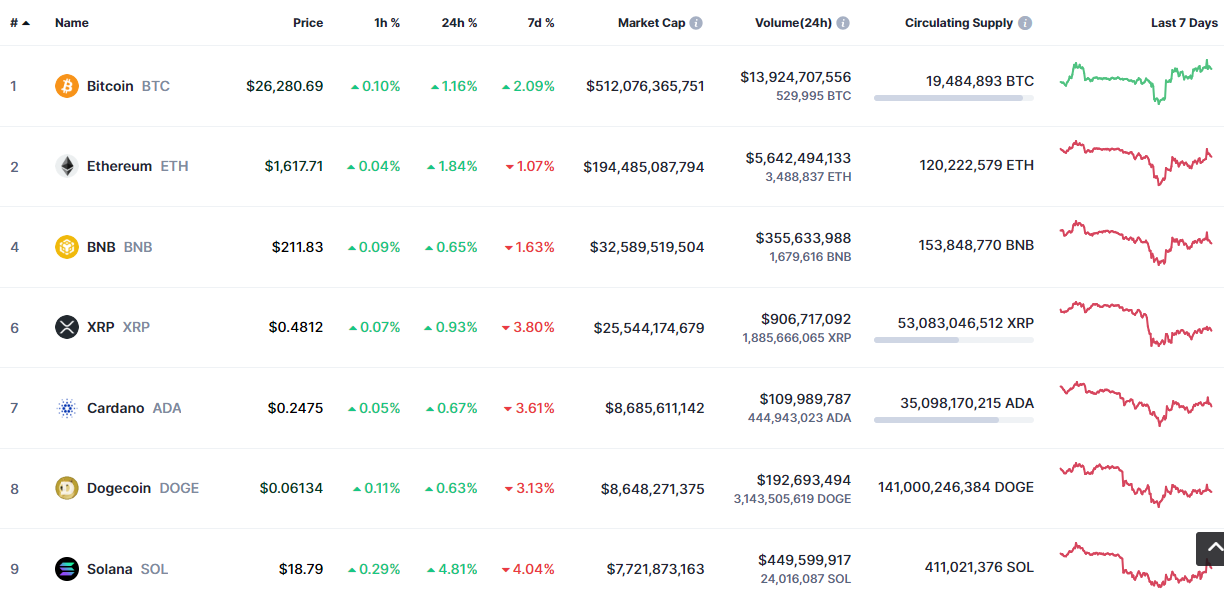The image size is (1224, 598).
Task: Open the Bitcoin name link
Action: [110, 86]
